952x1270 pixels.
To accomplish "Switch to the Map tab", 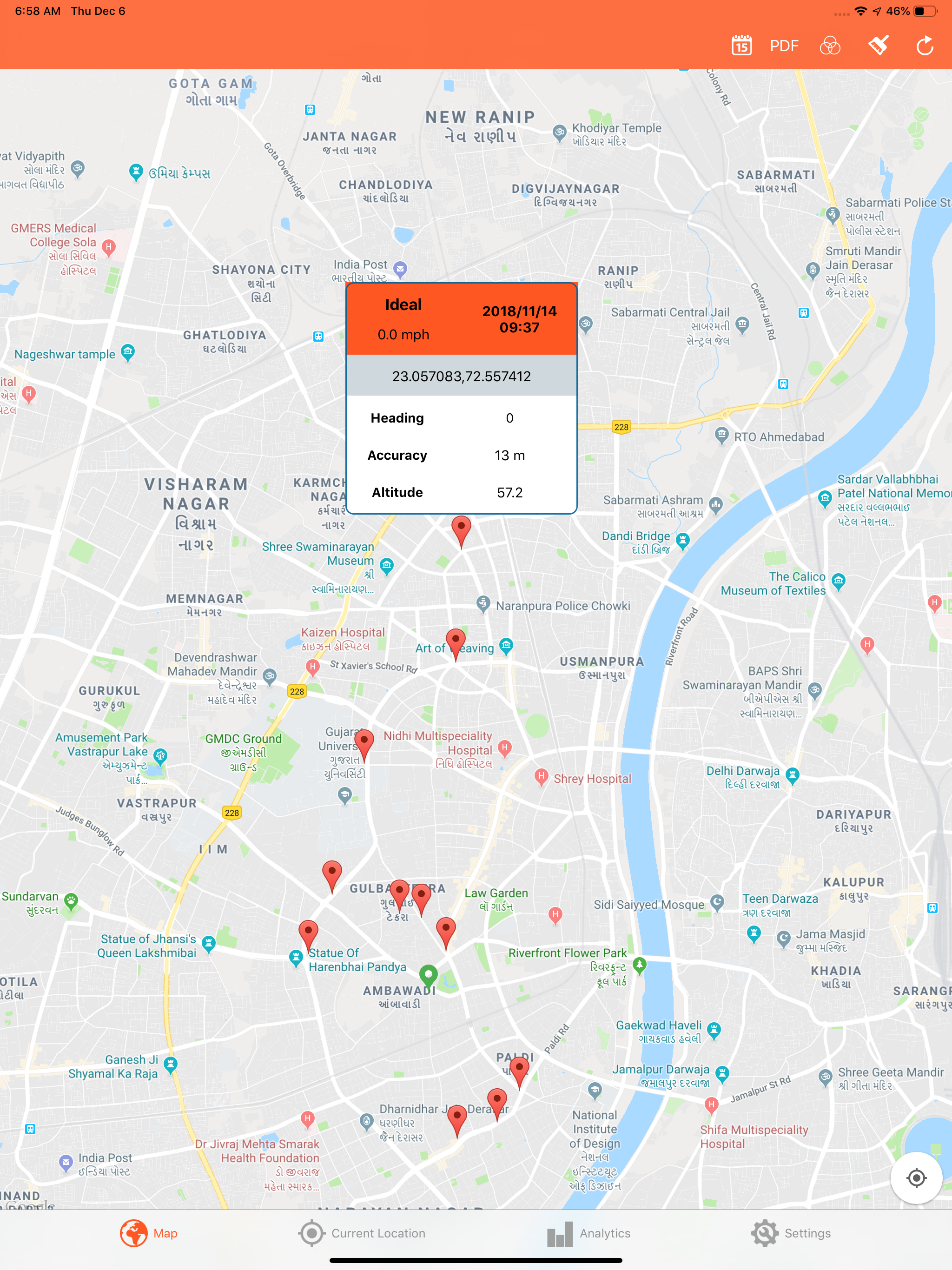I will (149, 1233).
